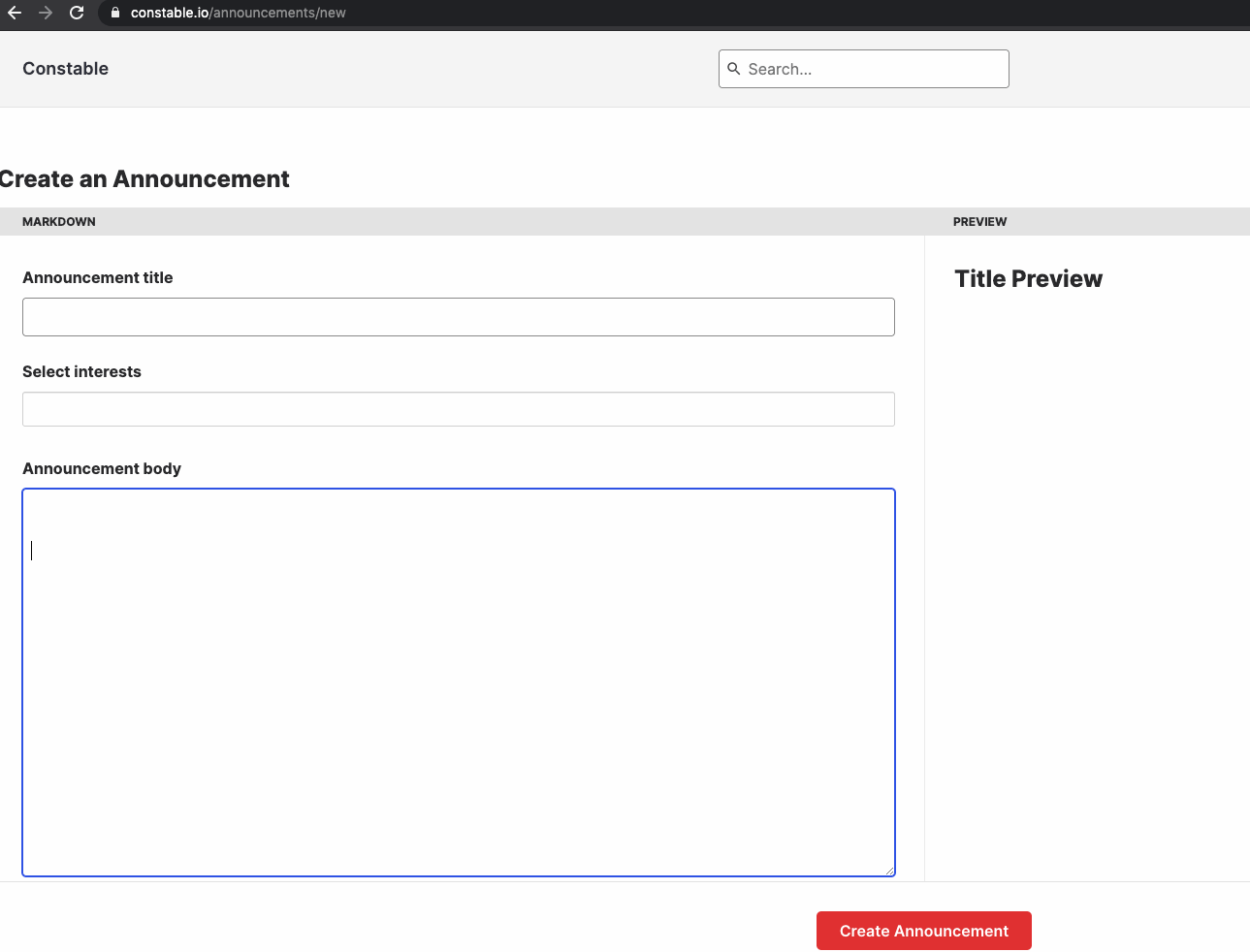Click the Constable logo text

65,68
